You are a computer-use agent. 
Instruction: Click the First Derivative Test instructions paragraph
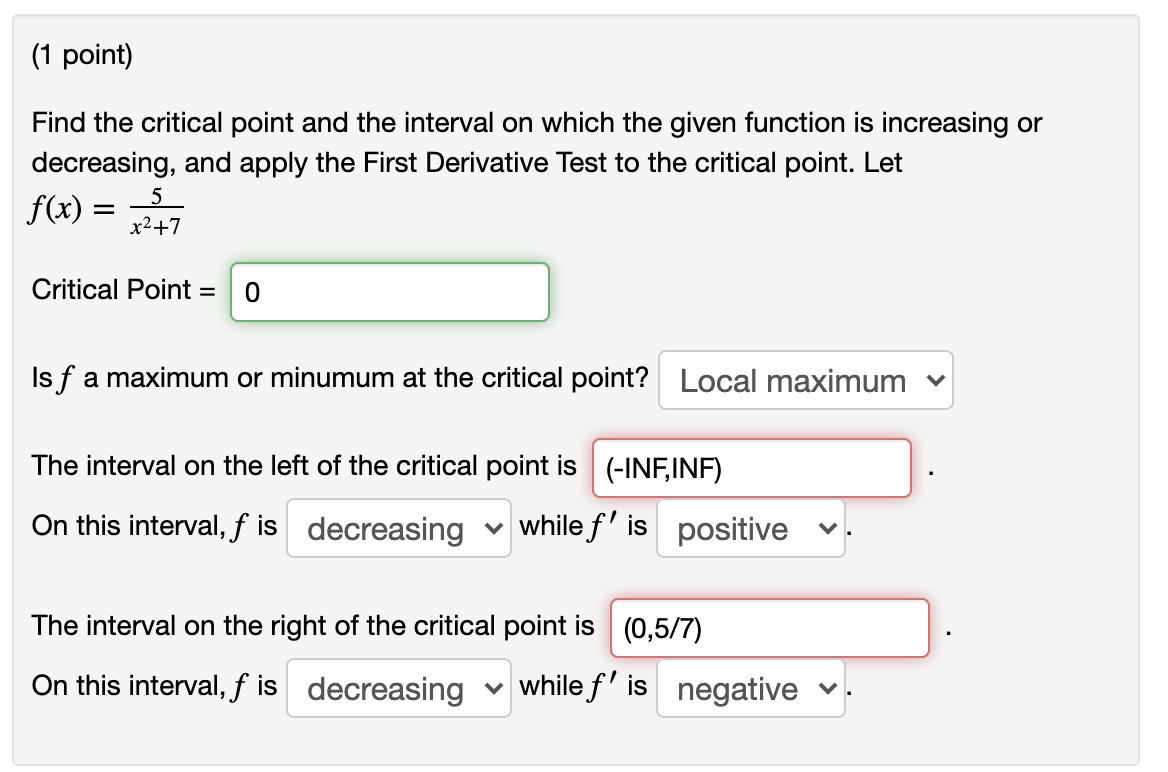point(536,142)
